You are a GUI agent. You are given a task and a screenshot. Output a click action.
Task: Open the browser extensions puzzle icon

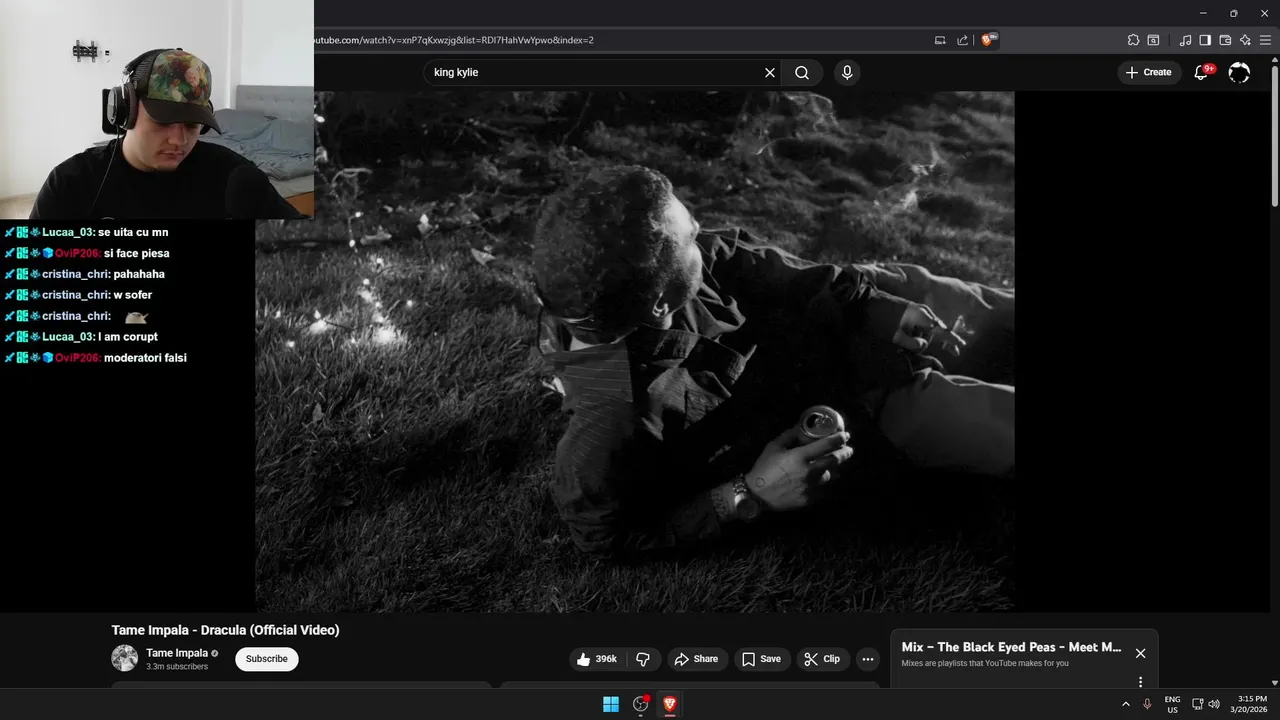[x=1133, y=40]
